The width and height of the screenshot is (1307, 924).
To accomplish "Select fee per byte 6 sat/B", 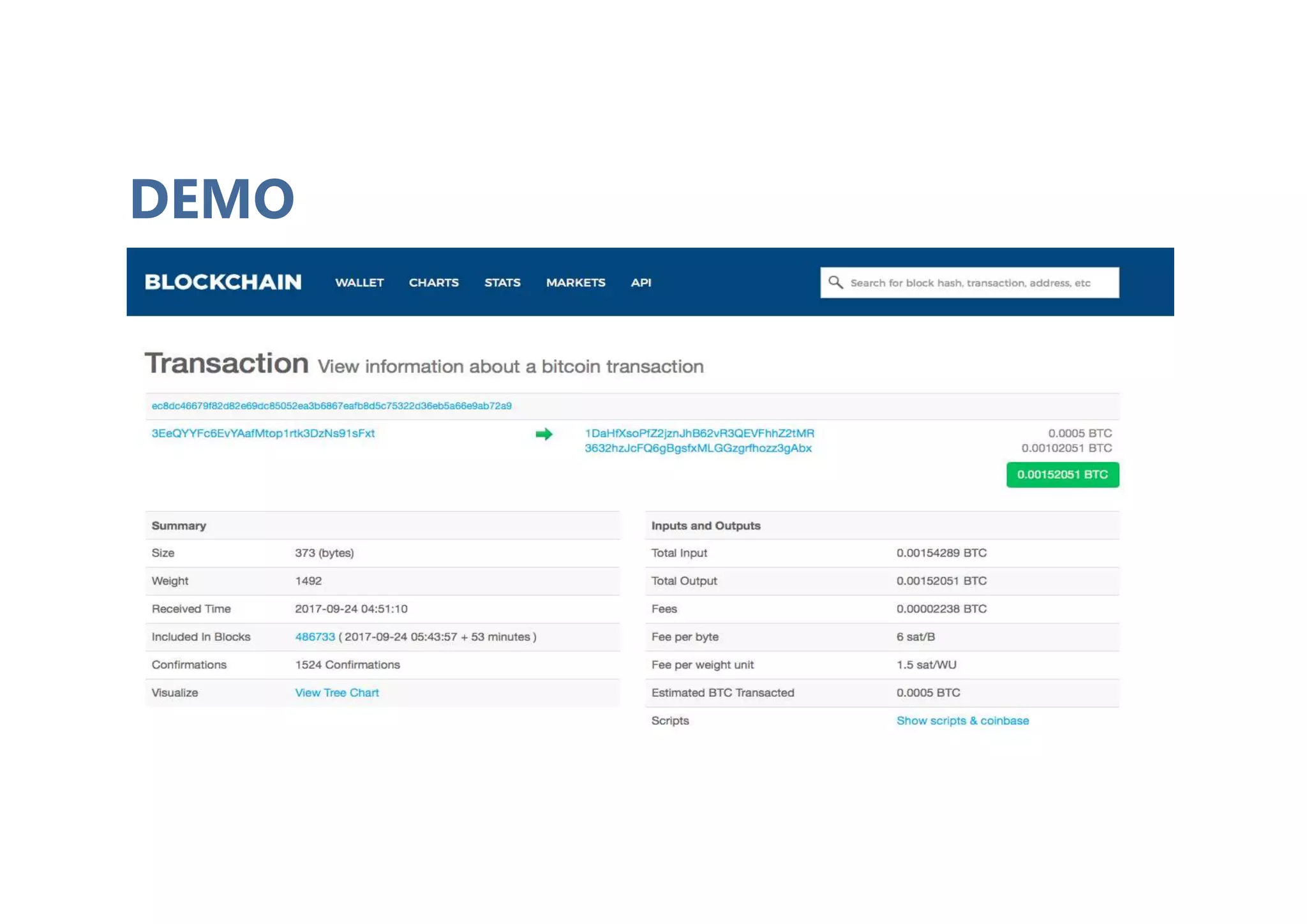I will click(x=915, y=637).
